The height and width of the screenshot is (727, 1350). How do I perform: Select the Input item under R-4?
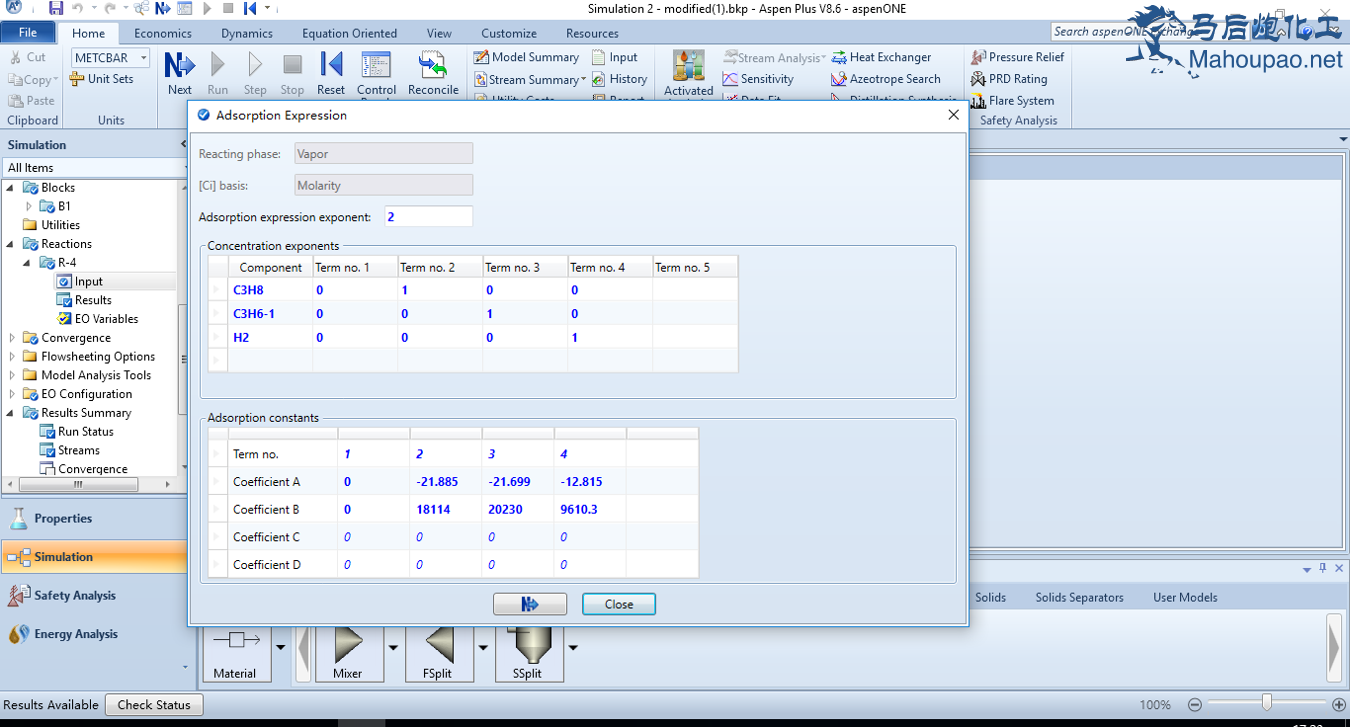click(x=88, y=281)
